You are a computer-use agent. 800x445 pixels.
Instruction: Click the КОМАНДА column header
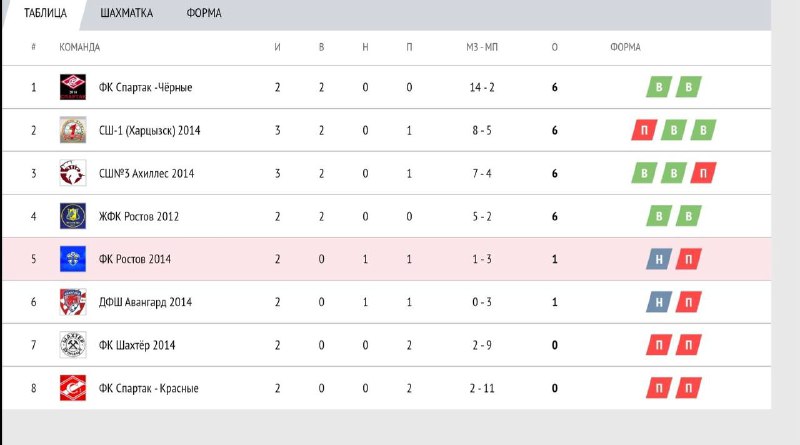point(80,47)
